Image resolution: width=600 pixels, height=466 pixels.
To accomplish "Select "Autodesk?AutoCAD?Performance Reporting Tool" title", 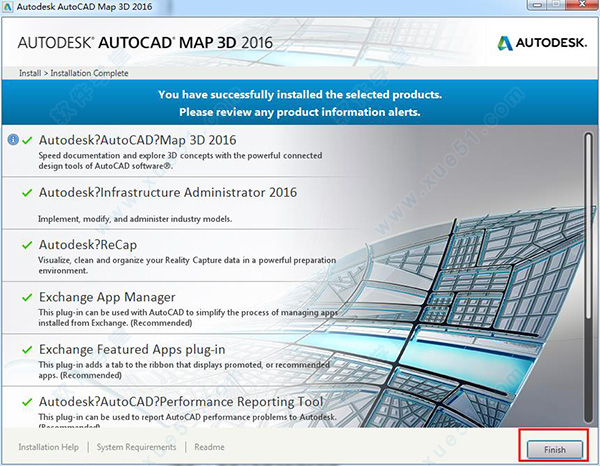I will click(x=181, y=402).
